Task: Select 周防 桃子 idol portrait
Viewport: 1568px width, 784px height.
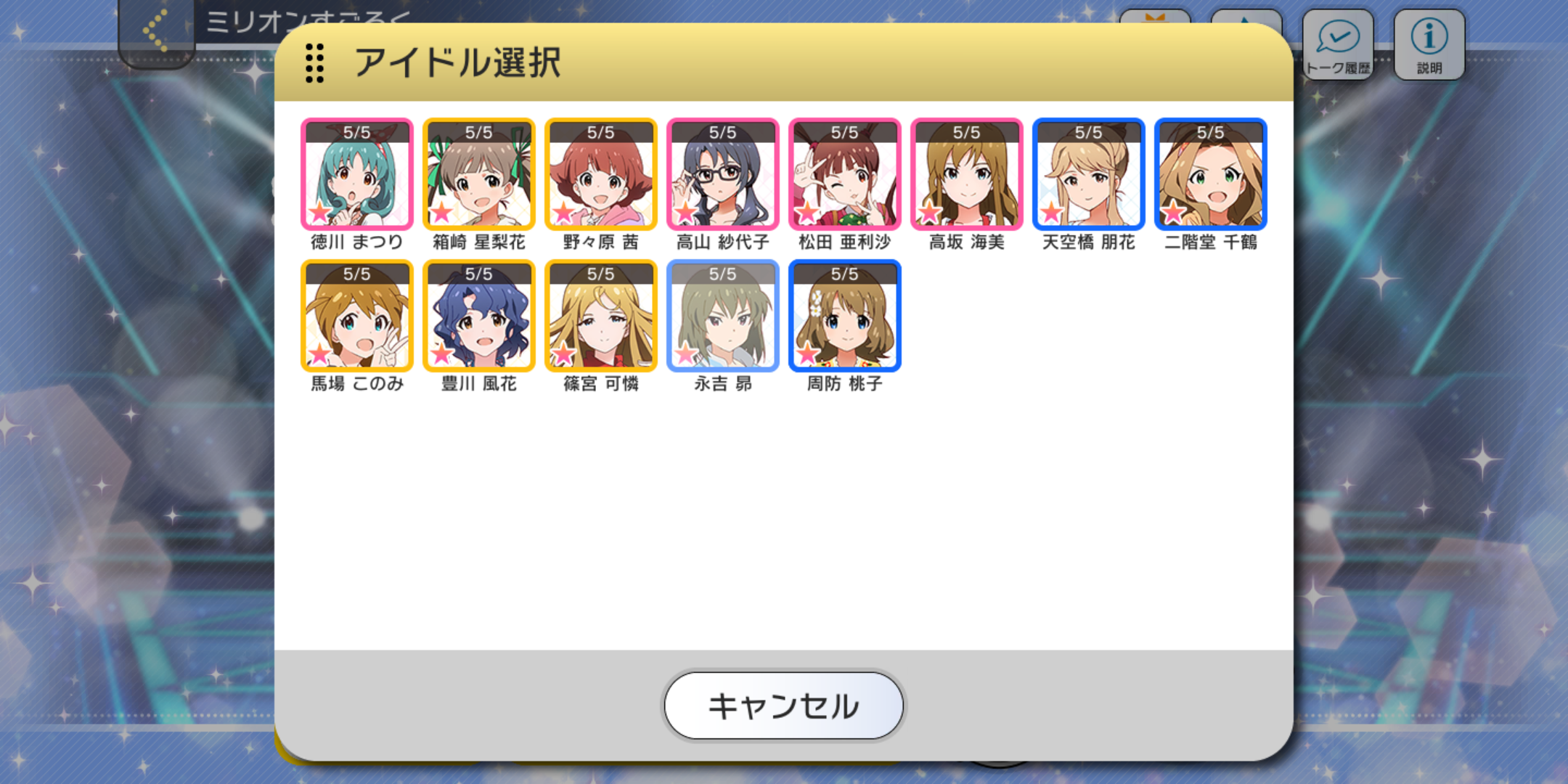Action: coord(844,316)
